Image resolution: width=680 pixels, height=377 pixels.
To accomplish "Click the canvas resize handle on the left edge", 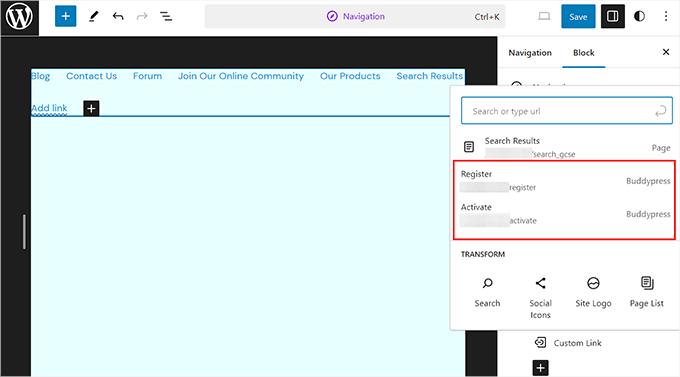I will 24,232.
